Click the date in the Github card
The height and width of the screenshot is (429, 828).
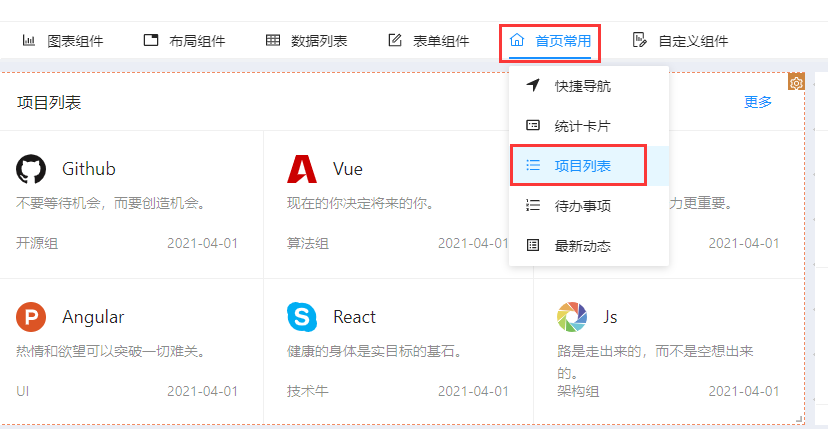tap(203, 243)
